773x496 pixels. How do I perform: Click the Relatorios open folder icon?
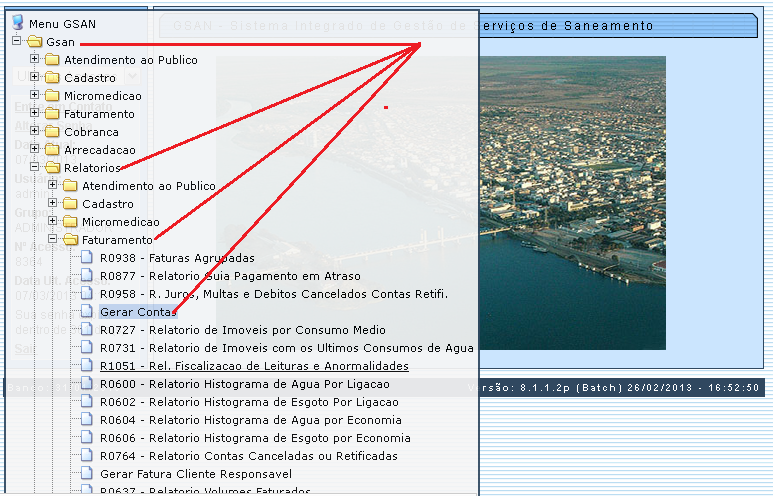(52, 168)
